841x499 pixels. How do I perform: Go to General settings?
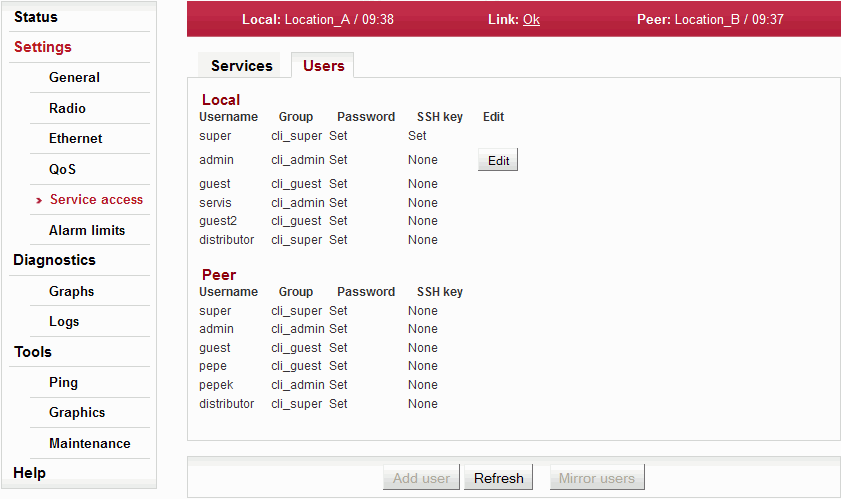74,77
